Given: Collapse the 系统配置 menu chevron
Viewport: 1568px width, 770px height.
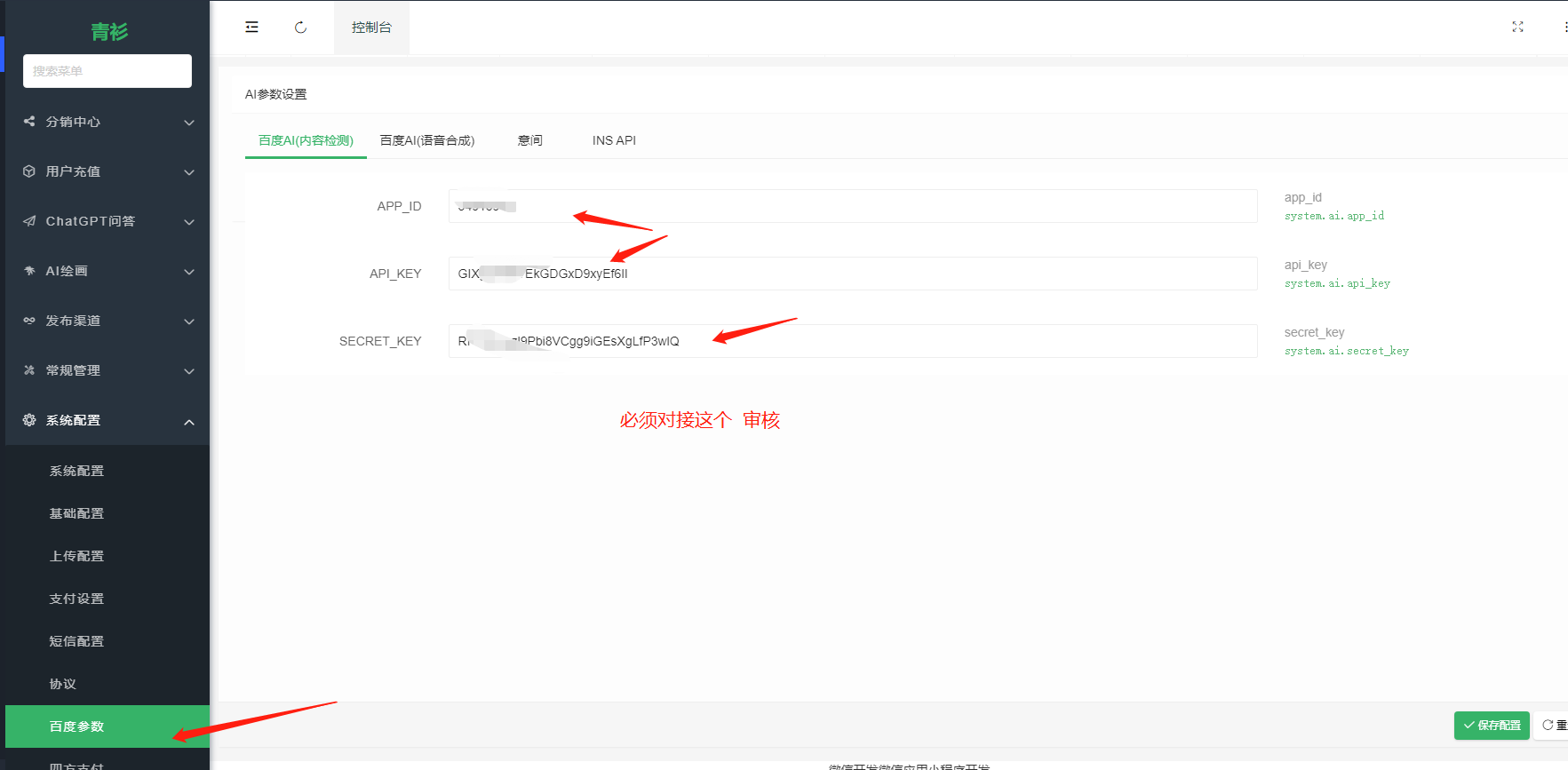Looking at the screenshot, I should point(189,422).
